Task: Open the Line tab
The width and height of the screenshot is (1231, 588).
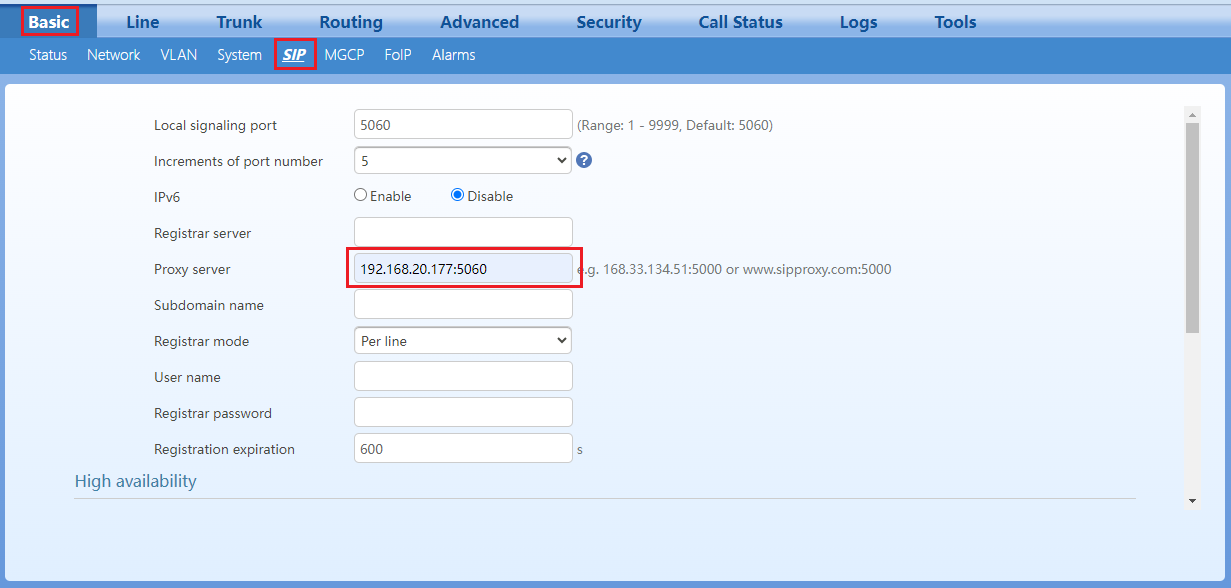Action: click(x=143, y=22)
